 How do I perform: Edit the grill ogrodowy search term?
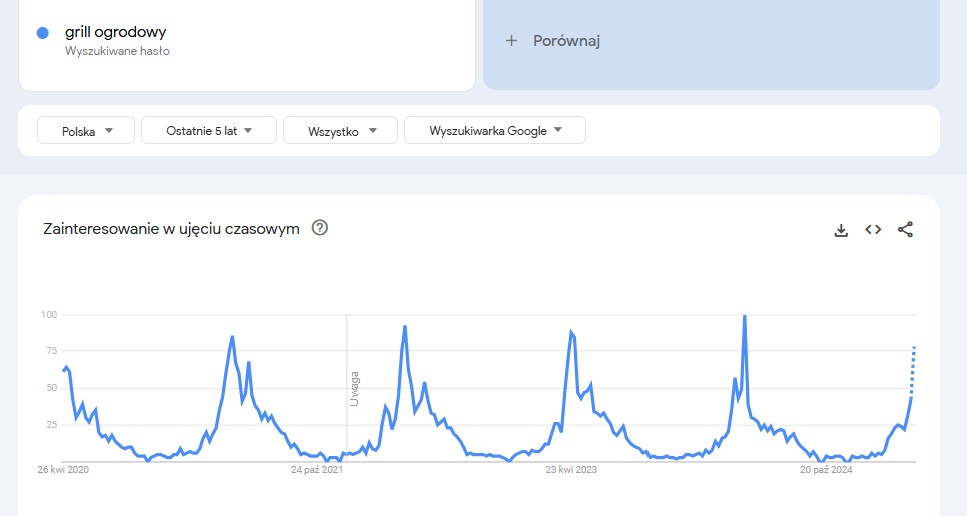tap(115, 32)
